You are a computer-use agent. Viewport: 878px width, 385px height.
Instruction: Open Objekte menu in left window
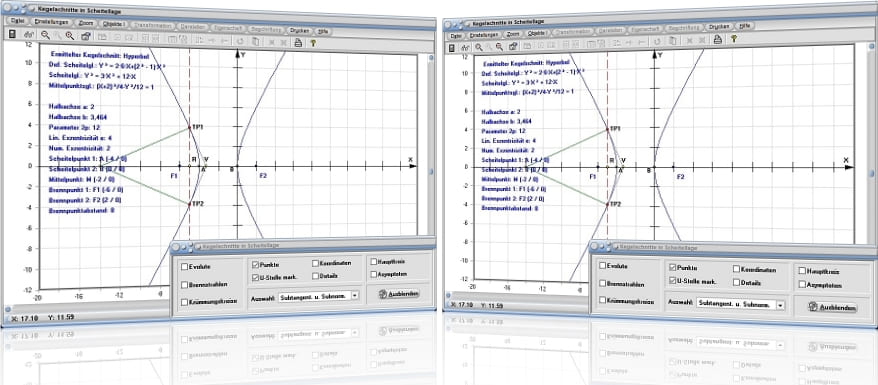114,24
